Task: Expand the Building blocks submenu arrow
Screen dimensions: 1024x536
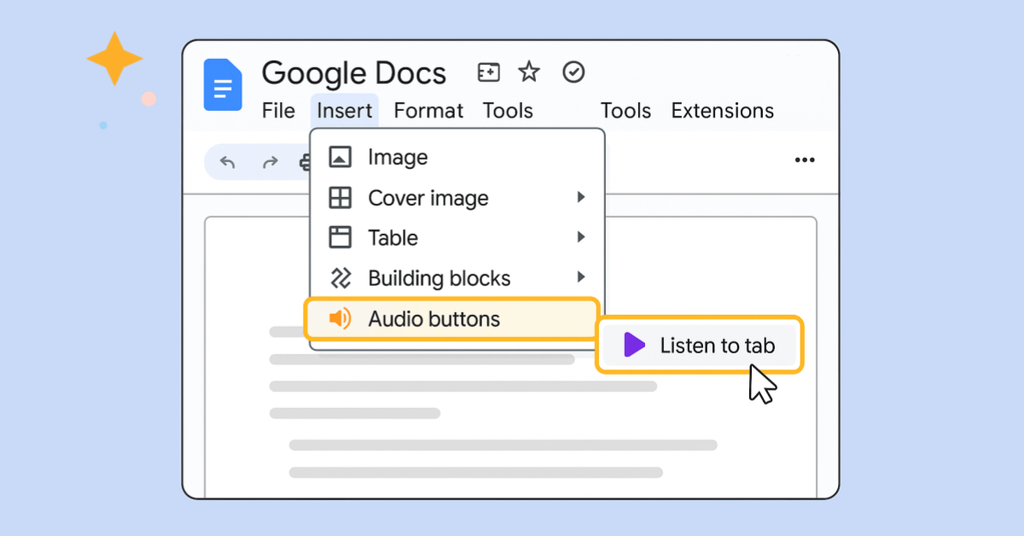Action: pyautogui.click(x=581, y=277)
